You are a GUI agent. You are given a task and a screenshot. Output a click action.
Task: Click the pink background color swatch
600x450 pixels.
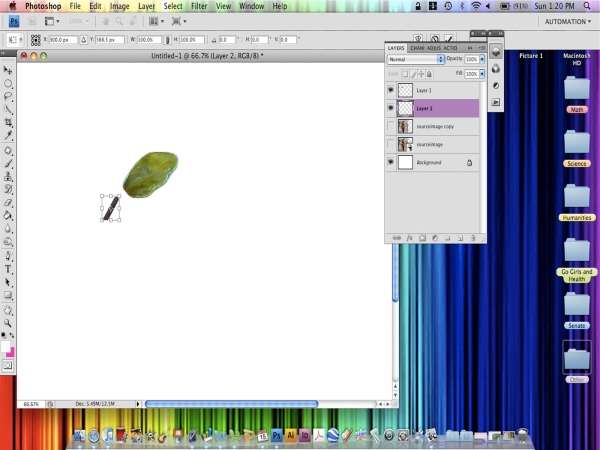(11, 352)
